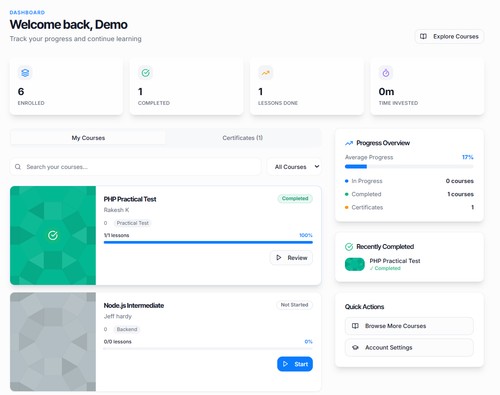500x395 pixels.
Task: Click the Explore Courses button
Action: pyautogui.click(x=449, y=36)
